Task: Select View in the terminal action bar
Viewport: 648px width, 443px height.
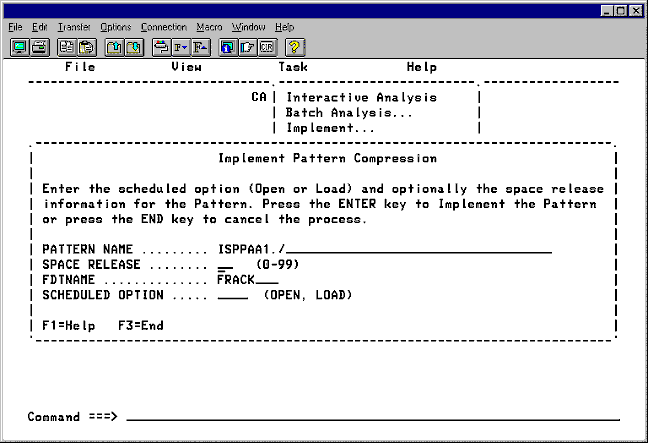Action: pos(186,67)
